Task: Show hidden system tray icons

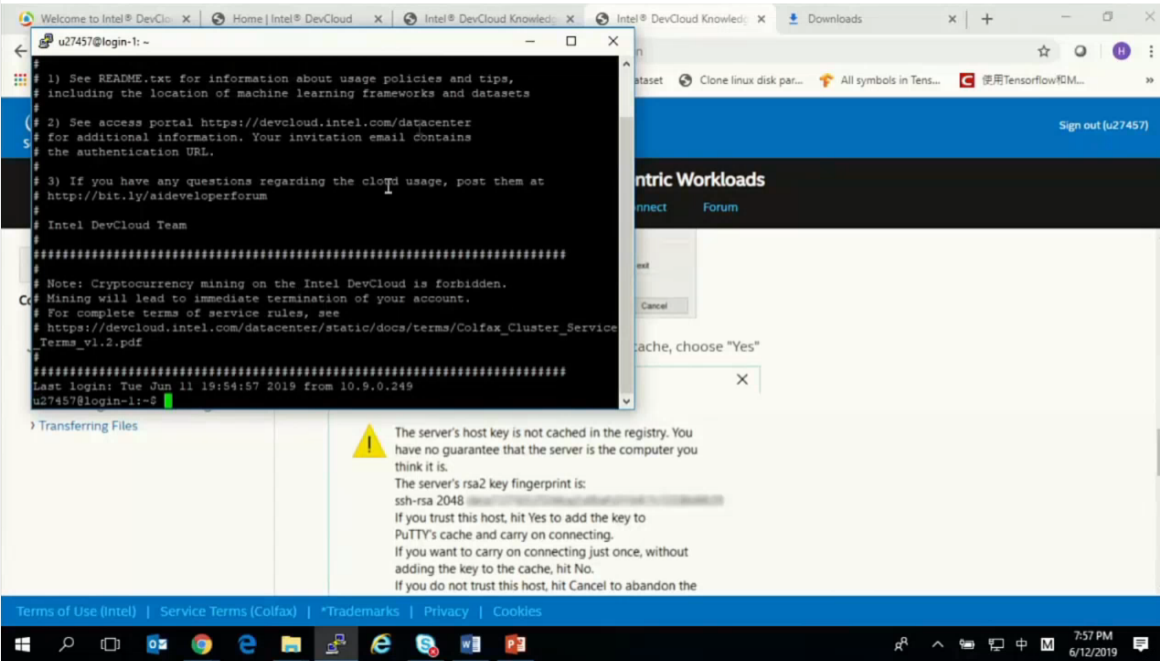Action: (937, 645)
